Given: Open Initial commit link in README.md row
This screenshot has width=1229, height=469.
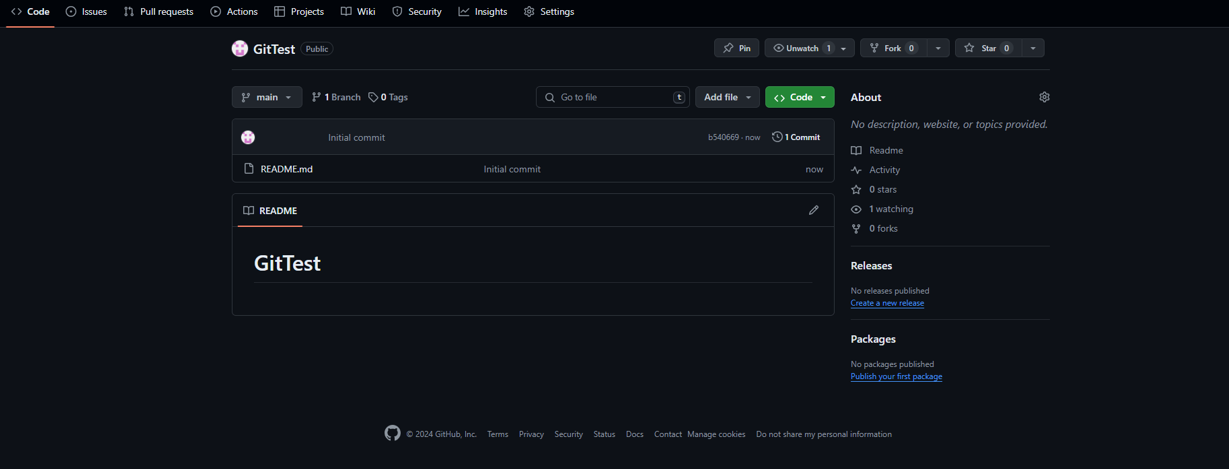Looking at the screenshot, I should point(512,169).
